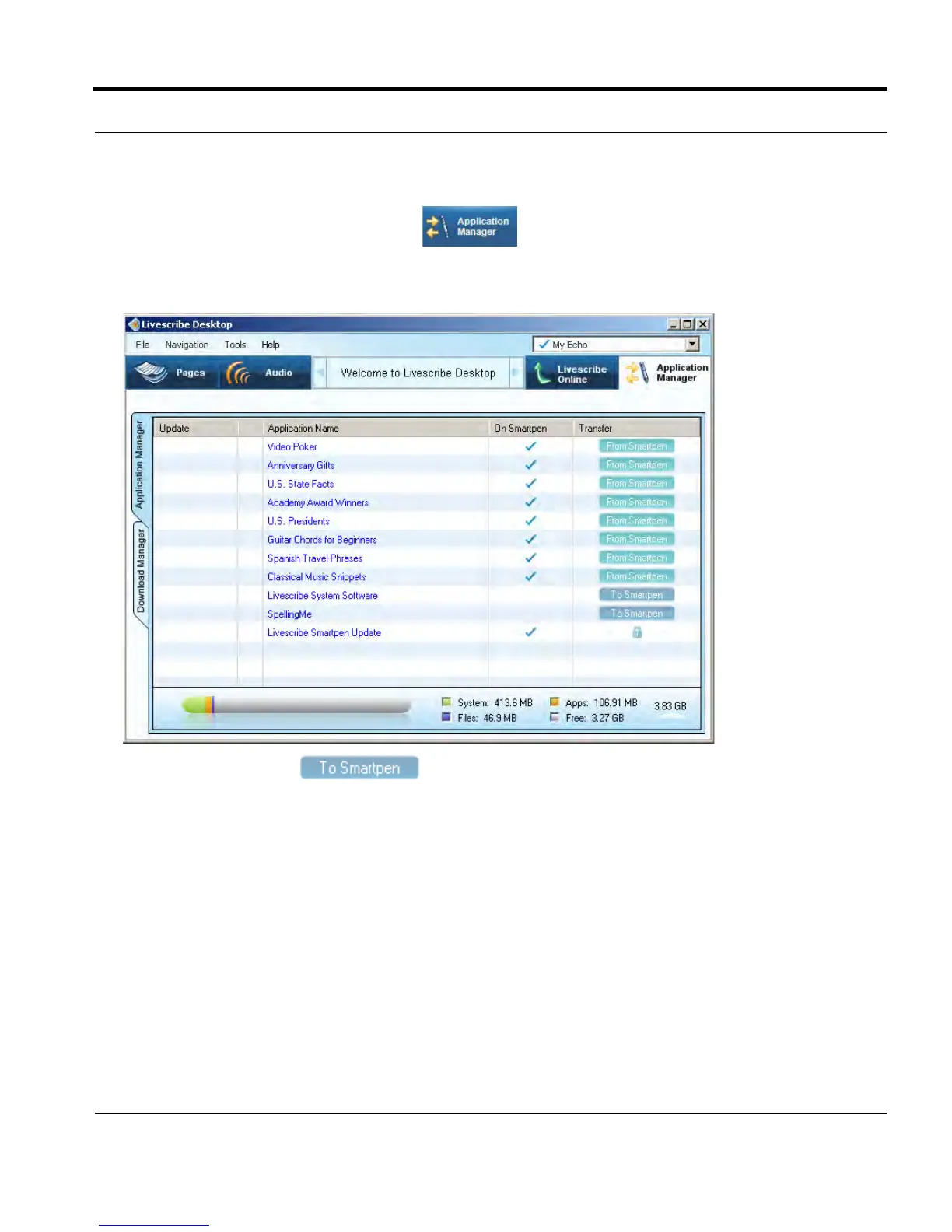Sort by the Transfer column header
952x1232 pixels.
click(x=636, y=428)
